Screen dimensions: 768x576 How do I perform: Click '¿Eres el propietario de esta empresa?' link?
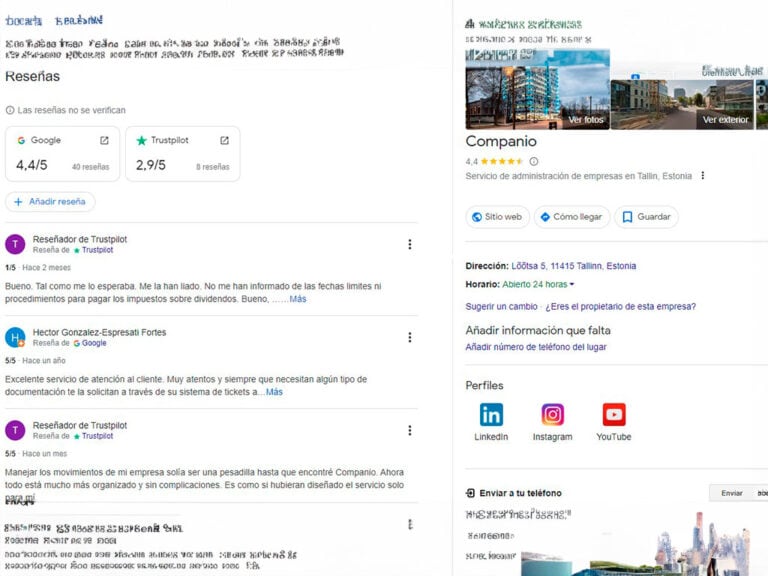(621, 307)
